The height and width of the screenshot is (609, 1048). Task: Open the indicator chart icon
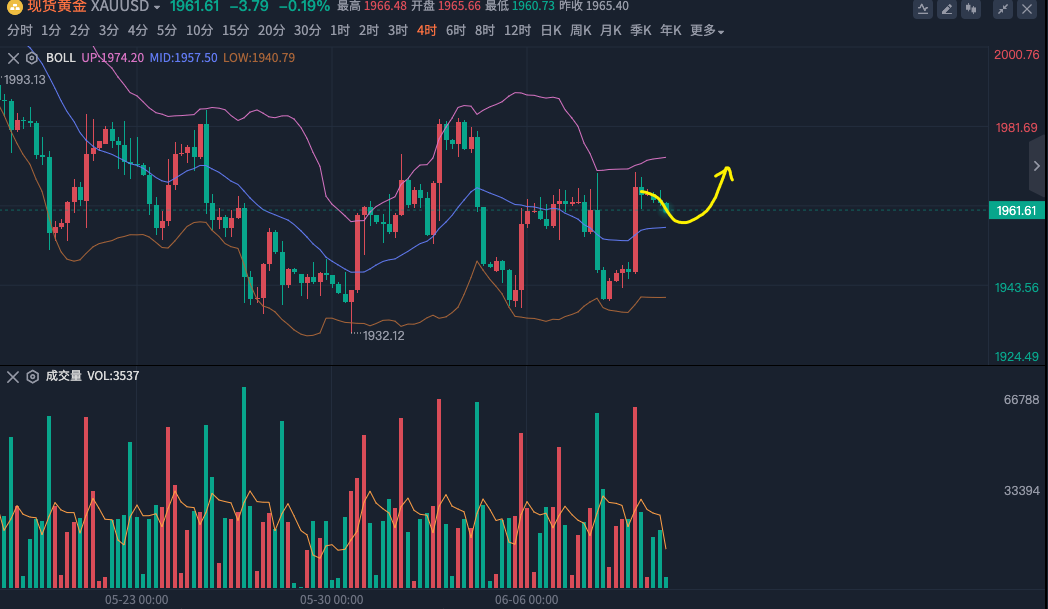click(923, 9)
